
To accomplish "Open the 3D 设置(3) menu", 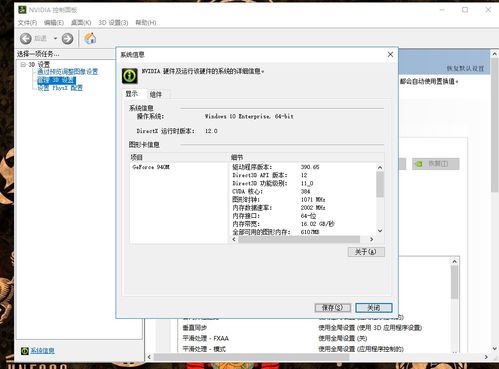I will 113,23.
